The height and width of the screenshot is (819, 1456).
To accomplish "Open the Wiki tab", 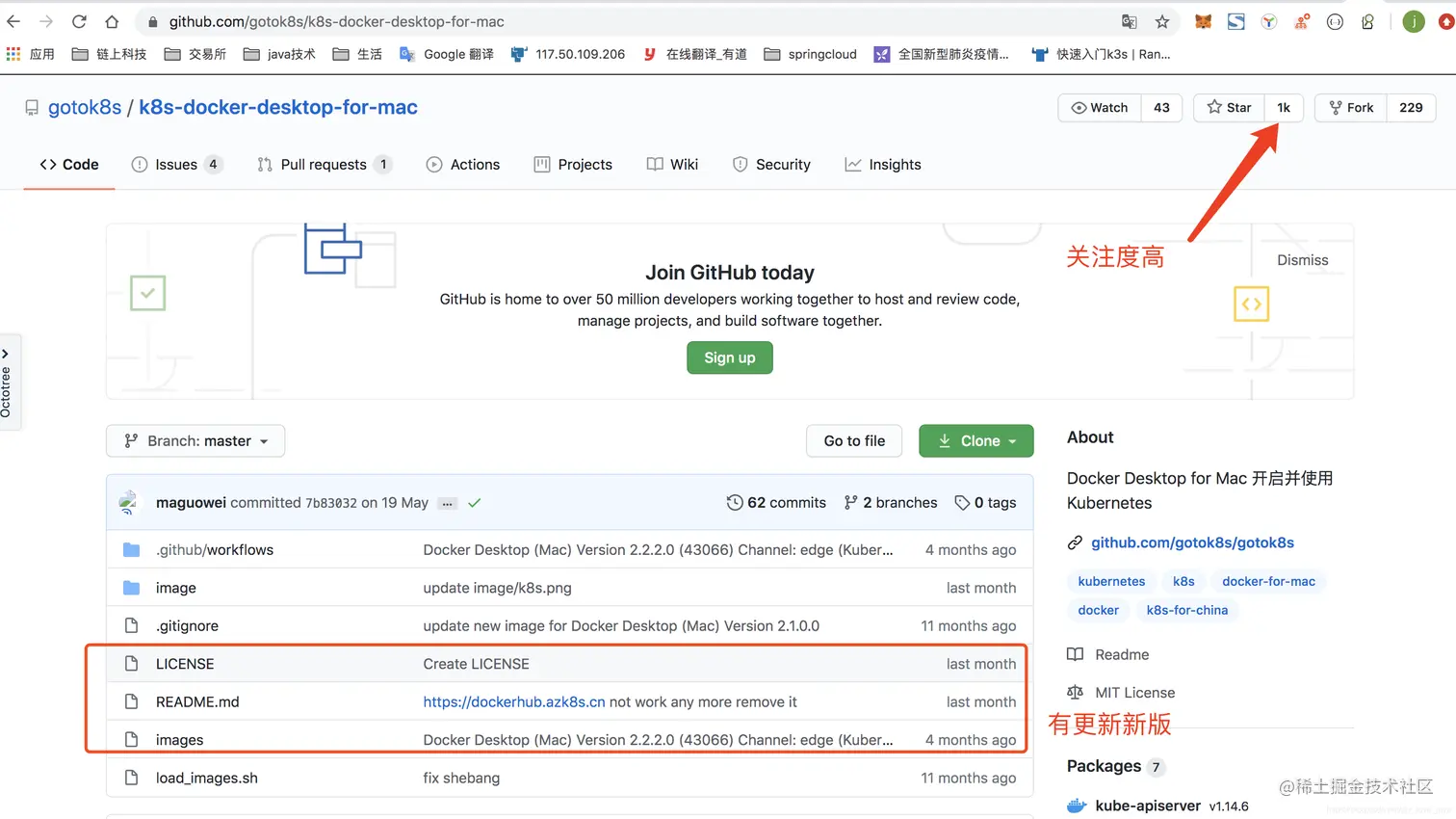I will pos(672,165).
